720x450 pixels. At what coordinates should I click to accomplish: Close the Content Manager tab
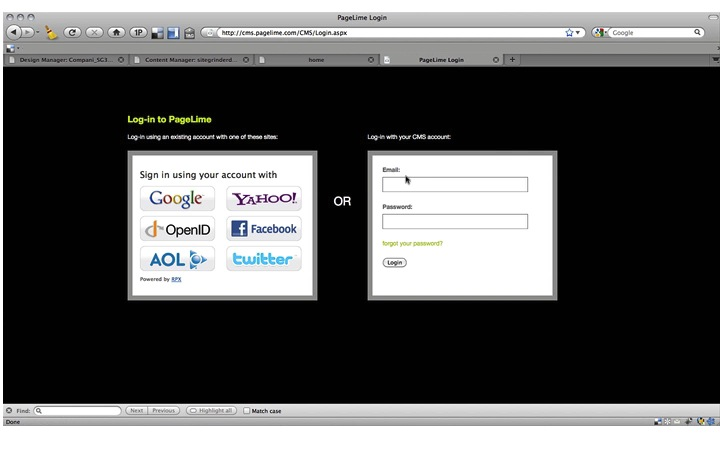pos(246,60)
